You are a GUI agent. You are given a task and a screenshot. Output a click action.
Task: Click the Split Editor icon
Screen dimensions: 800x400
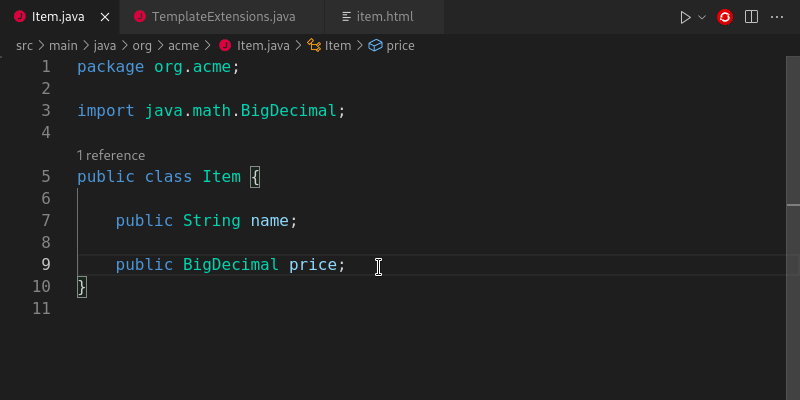[751, 17]
